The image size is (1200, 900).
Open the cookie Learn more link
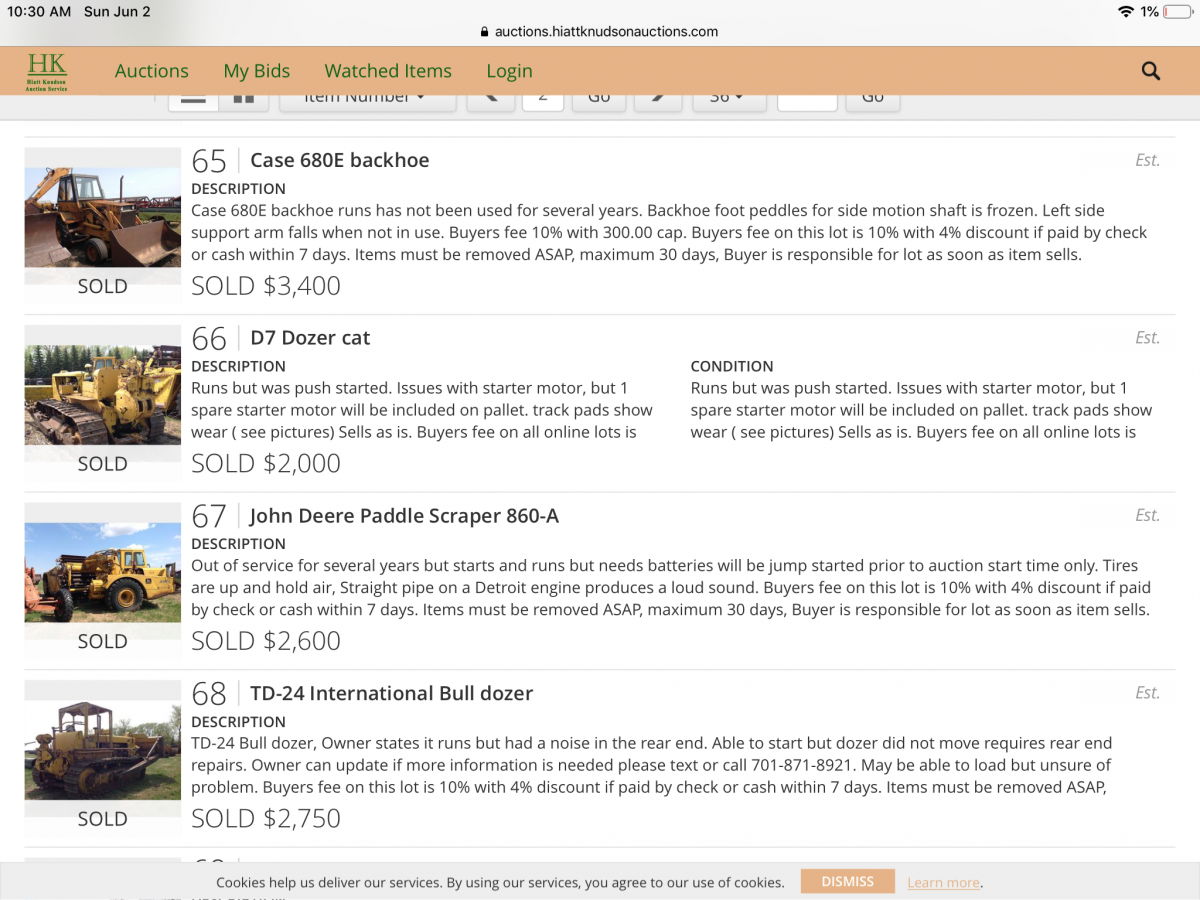pyautogui.click(x=943, y=883)
